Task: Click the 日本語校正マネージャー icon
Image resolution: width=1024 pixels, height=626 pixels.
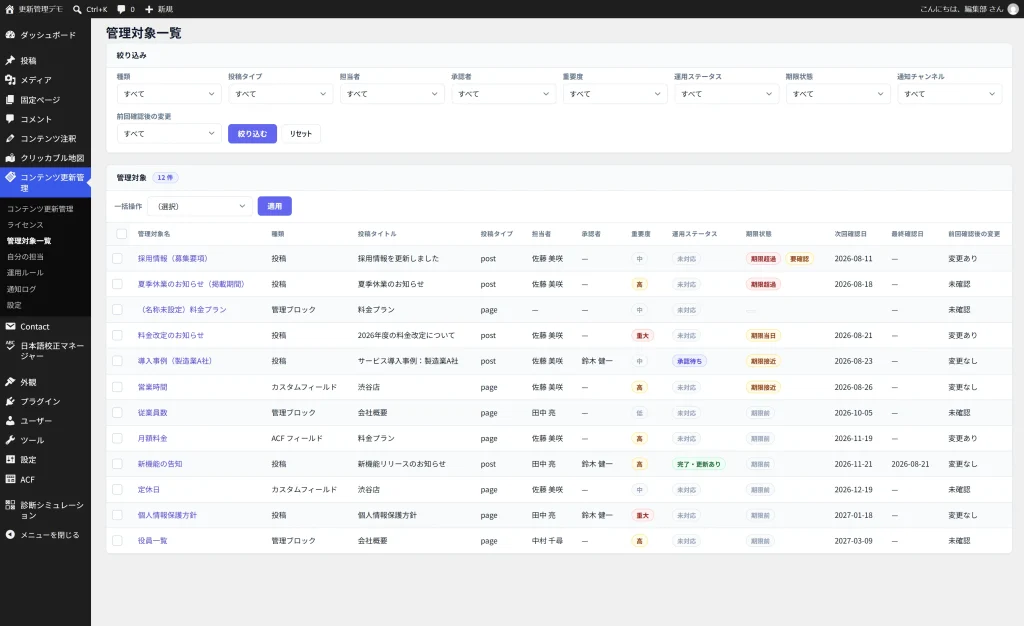Action: pos(10,346)
